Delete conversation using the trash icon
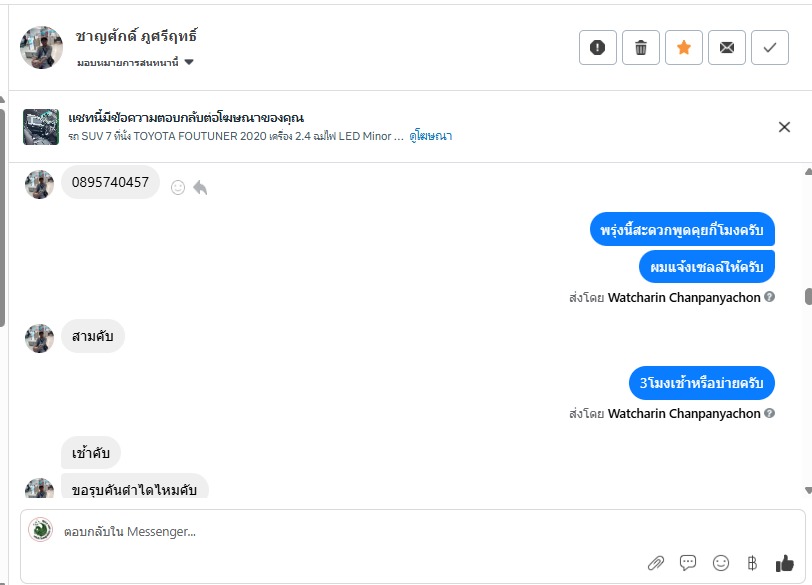 pyautogui.click(x=641, y=47)
